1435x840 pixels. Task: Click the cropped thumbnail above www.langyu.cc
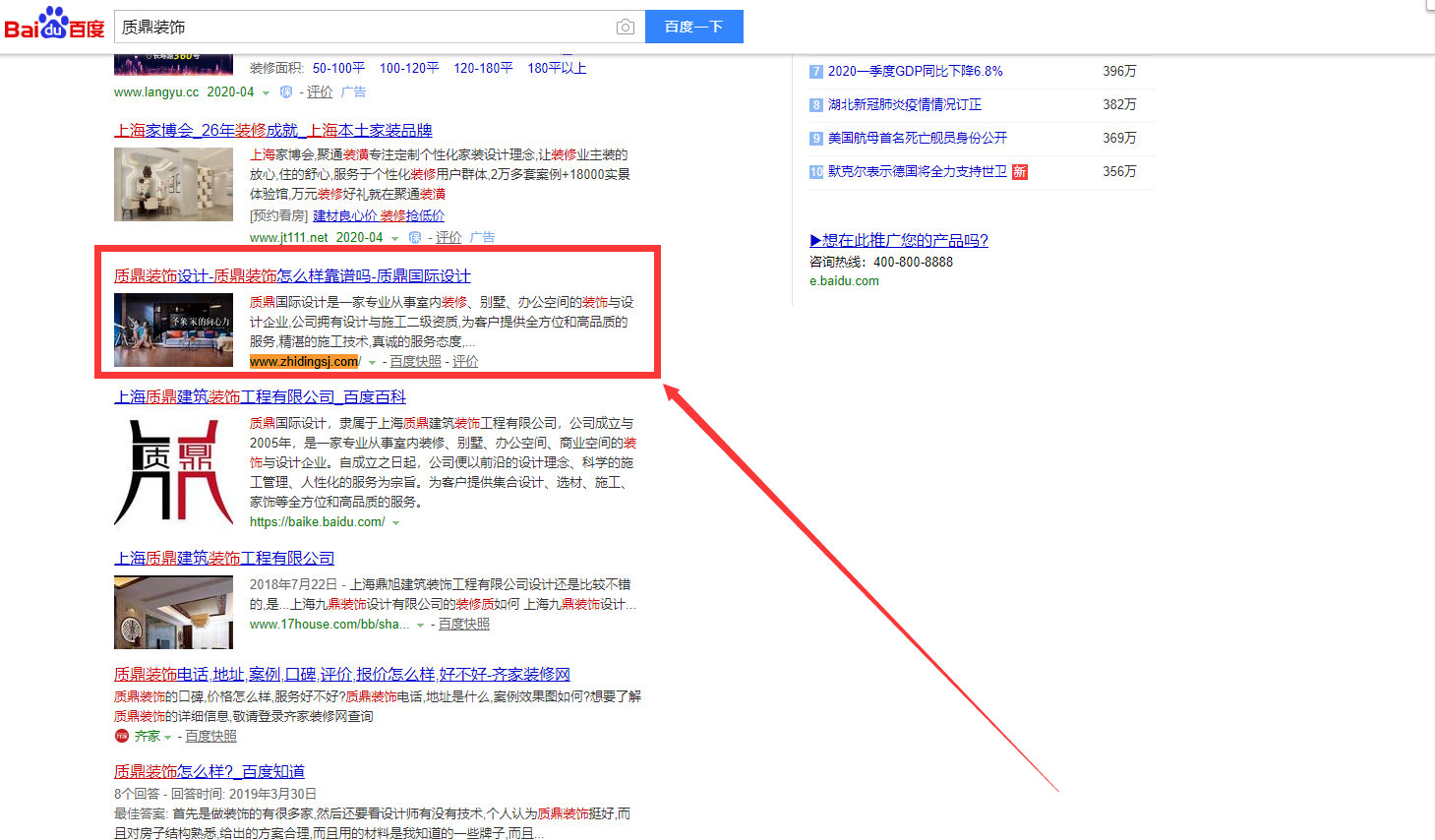click(173, 65)
